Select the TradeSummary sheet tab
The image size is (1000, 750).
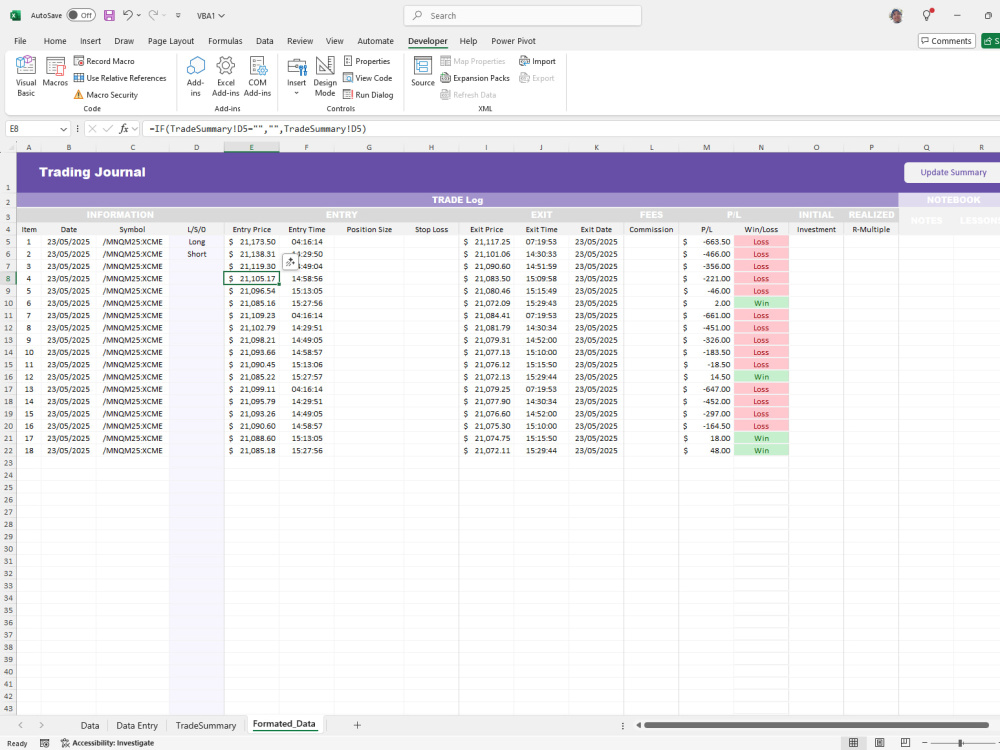206,725
